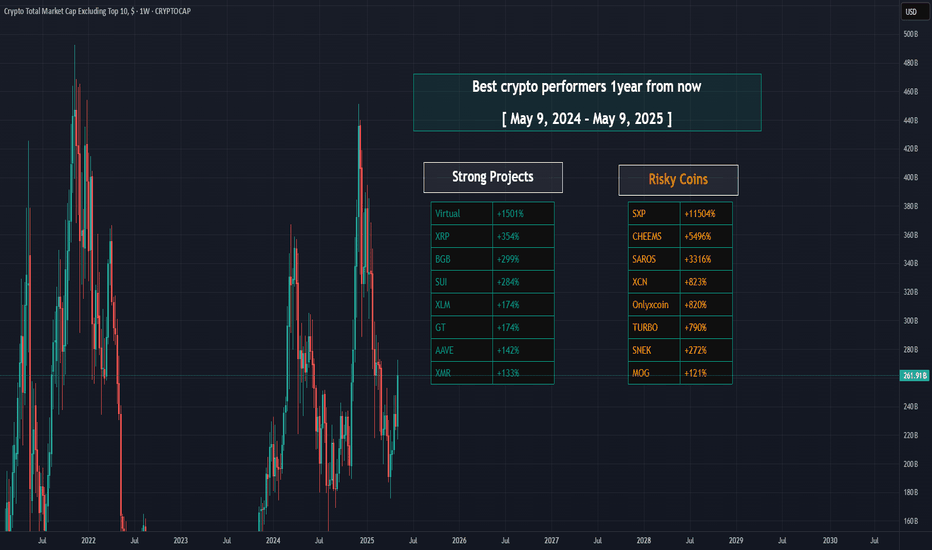
Task: Click the '+272%' value cell
Action: [x=706, y=350]
